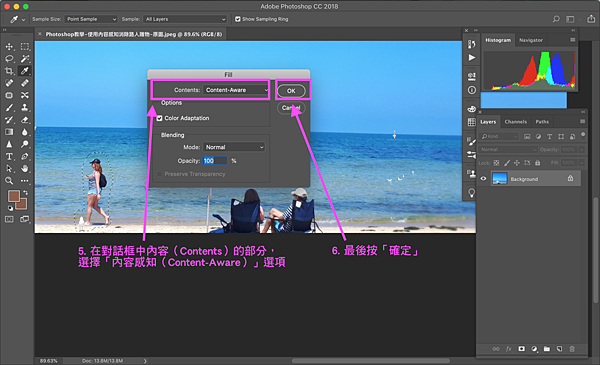Select the Blur tool droplet icon
Image resolution: width=600 pixels, height=365 pixels.
click(x=25, y=132)
